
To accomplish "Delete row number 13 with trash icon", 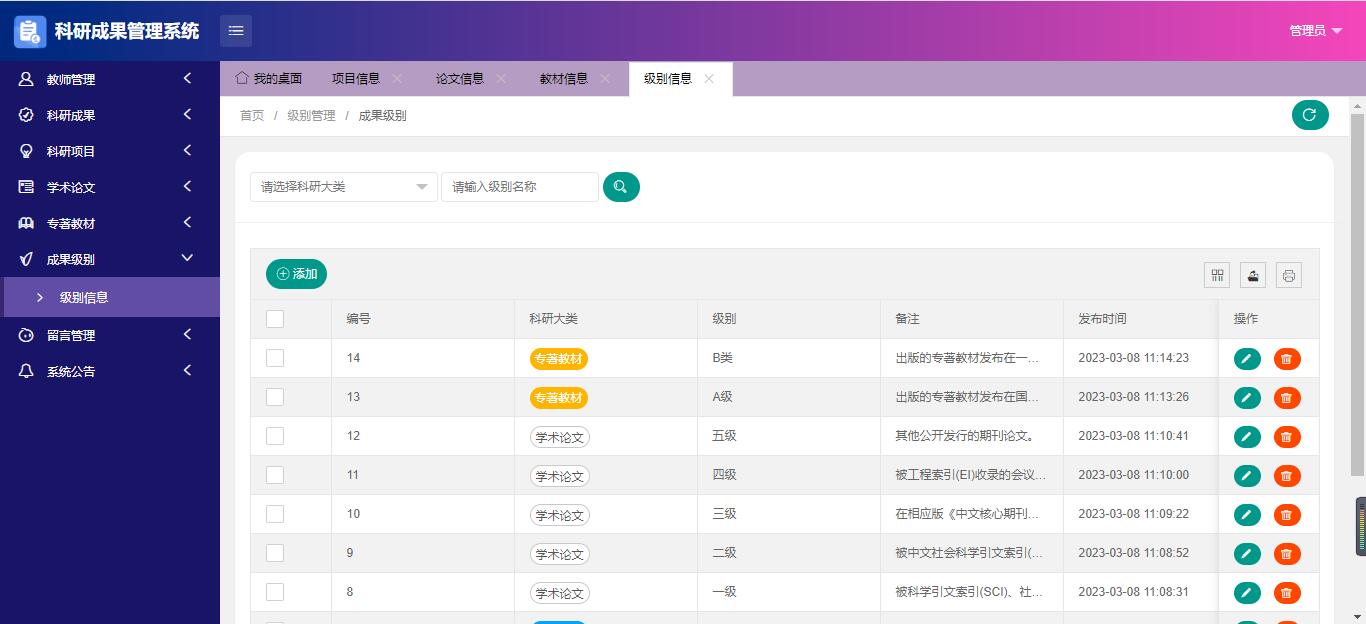I will [x=1287, y=398].
